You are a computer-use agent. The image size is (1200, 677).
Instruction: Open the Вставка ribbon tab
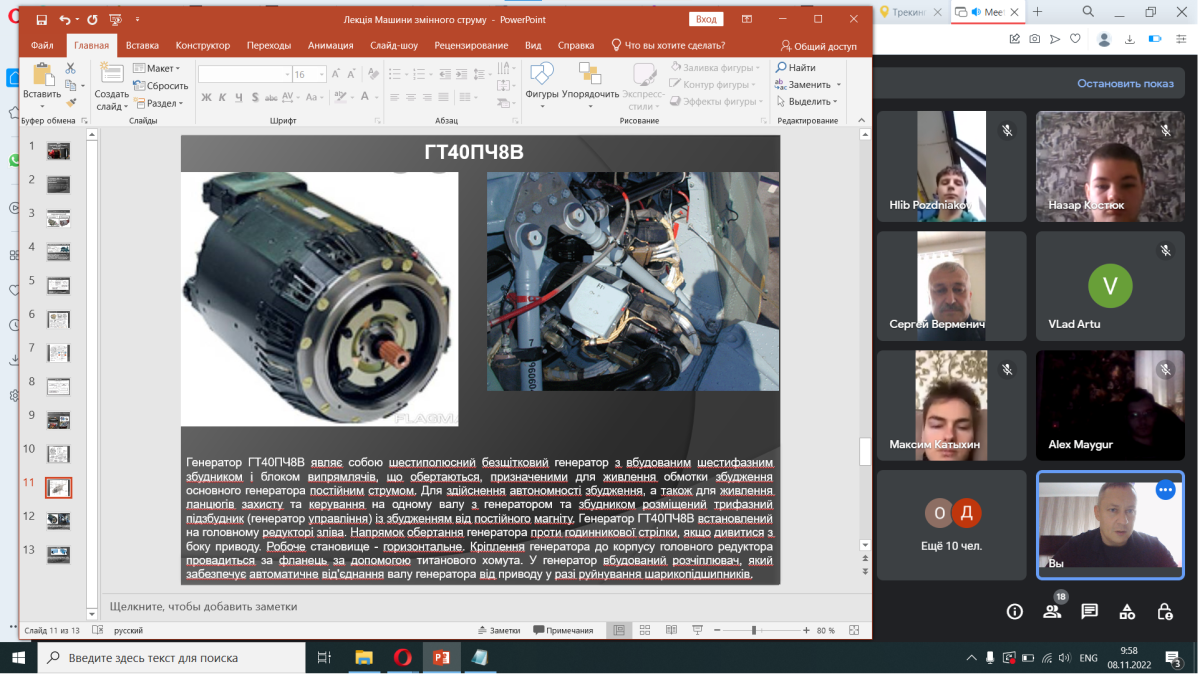click(142, 45)
